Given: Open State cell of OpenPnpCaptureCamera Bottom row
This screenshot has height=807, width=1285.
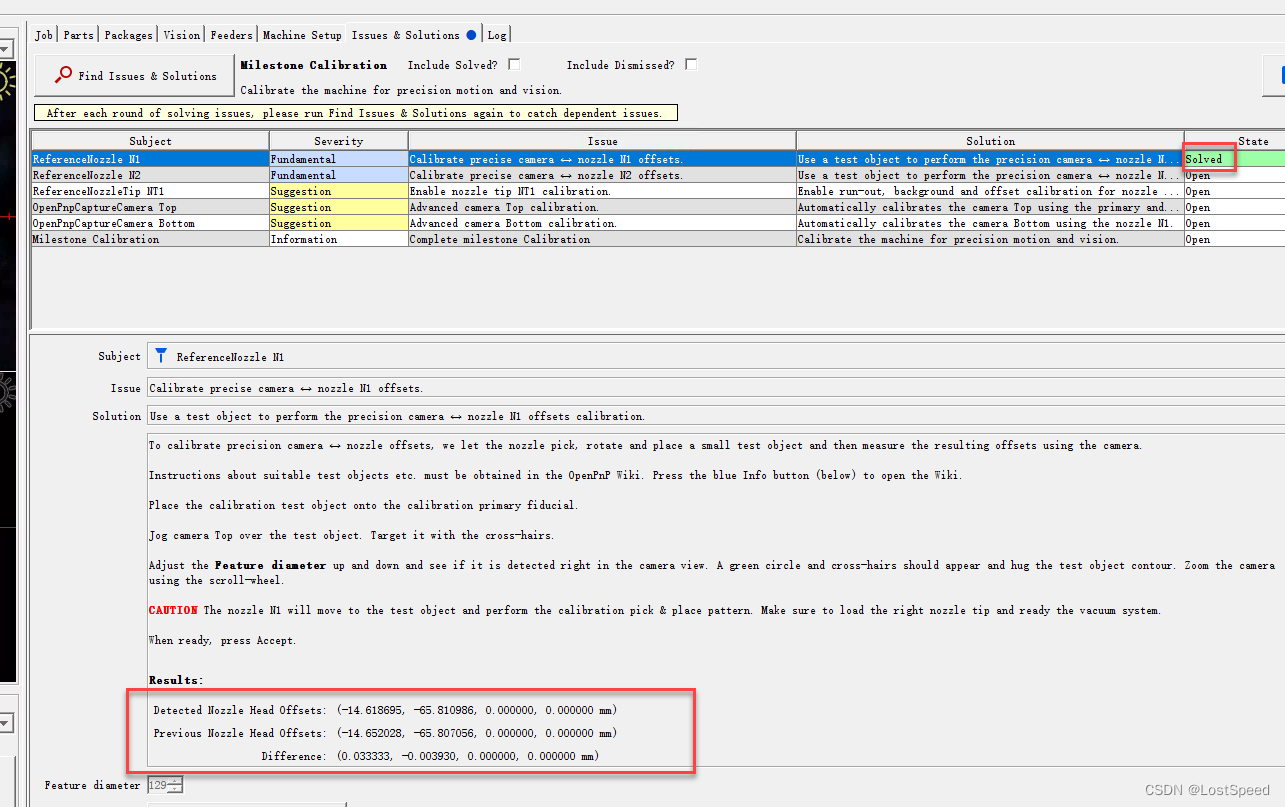Looking at the screenshot, I should [x=1234, y=223].
